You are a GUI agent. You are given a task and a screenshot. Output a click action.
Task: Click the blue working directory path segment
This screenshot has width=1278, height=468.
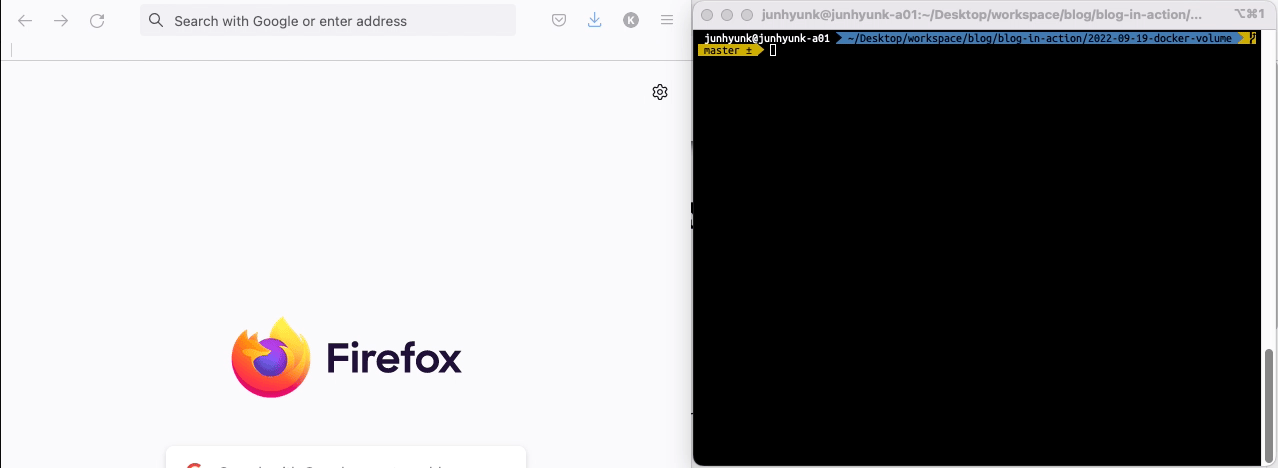(x=1040, y=38)
